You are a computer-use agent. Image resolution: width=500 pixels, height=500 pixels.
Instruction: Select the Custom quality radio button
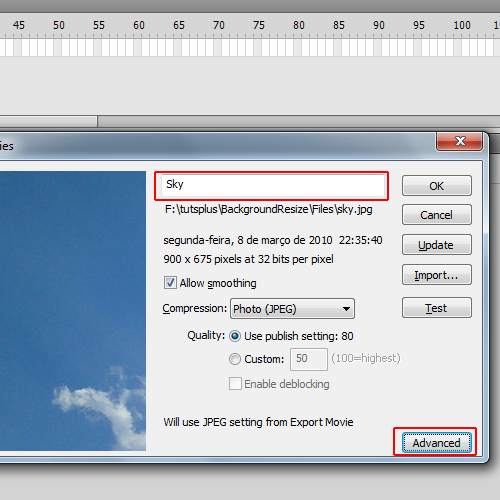(235, 359)
